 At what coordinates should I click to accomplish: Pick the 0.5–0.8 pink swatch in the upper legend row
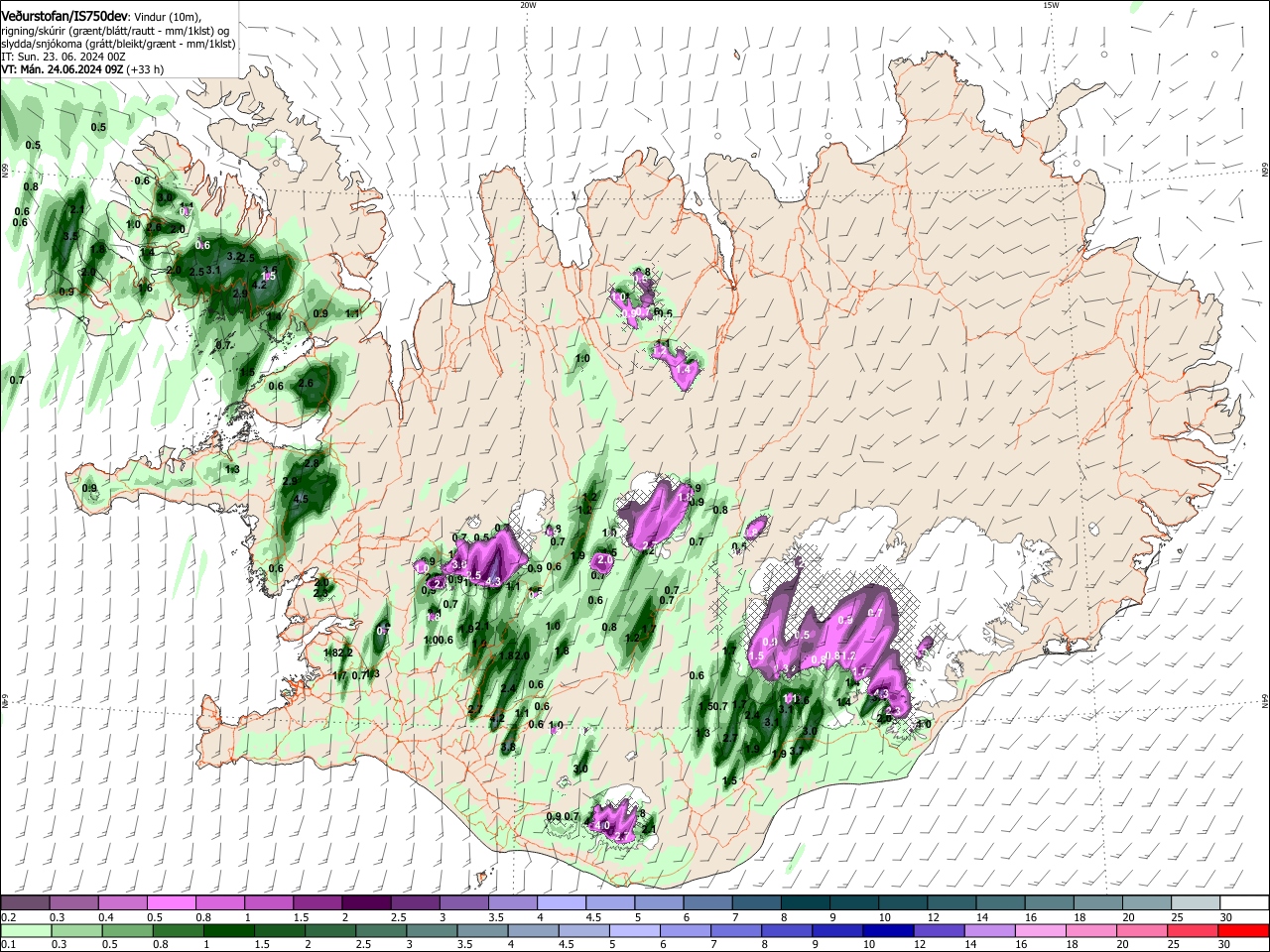pos(171,902)
